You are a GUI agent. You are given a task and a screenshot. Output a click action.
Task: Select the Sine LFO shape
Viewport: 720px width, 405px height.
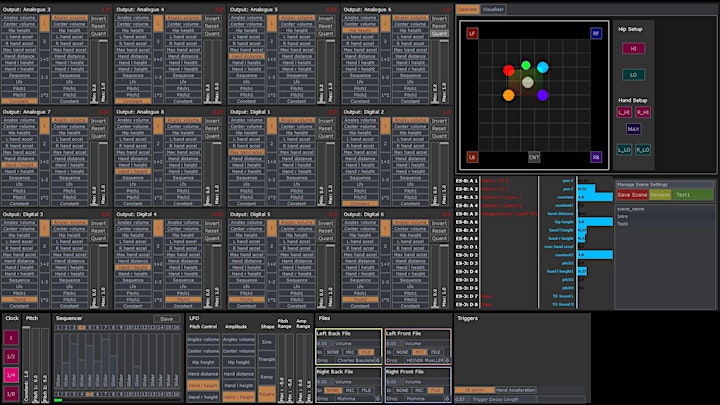point(266,342)
